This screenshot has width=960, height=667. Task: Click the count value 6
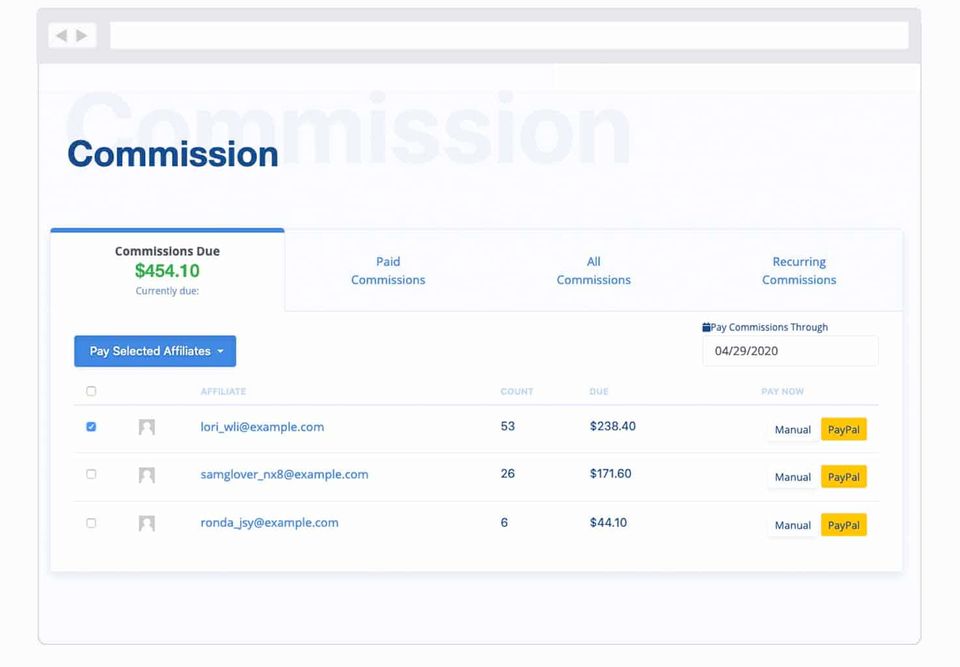(x=504, y=522)
